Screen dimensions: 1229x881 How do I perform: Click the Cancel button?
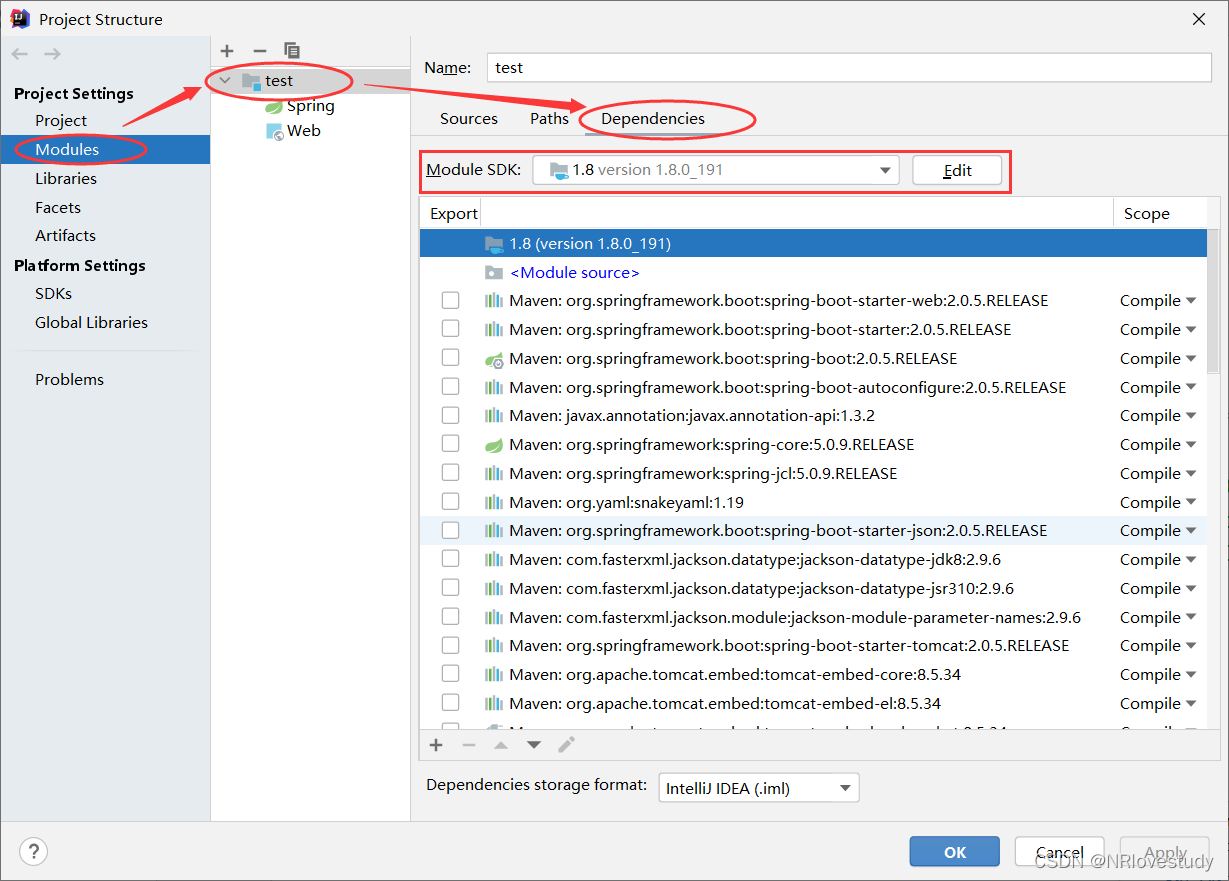pyautogui.click(x=1060, y=852)
